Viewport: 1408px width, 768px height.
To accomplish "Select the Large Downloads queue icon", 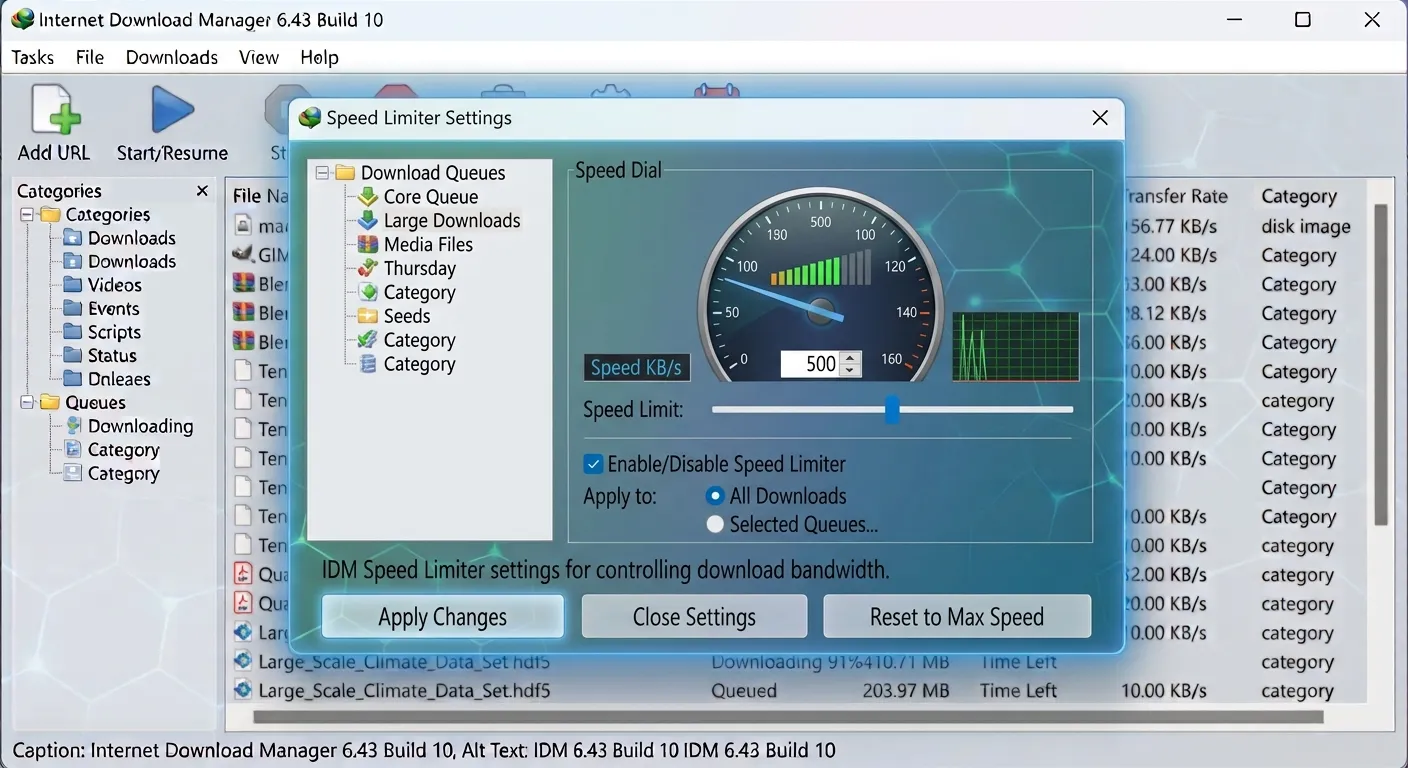I will tap(368, 221).
